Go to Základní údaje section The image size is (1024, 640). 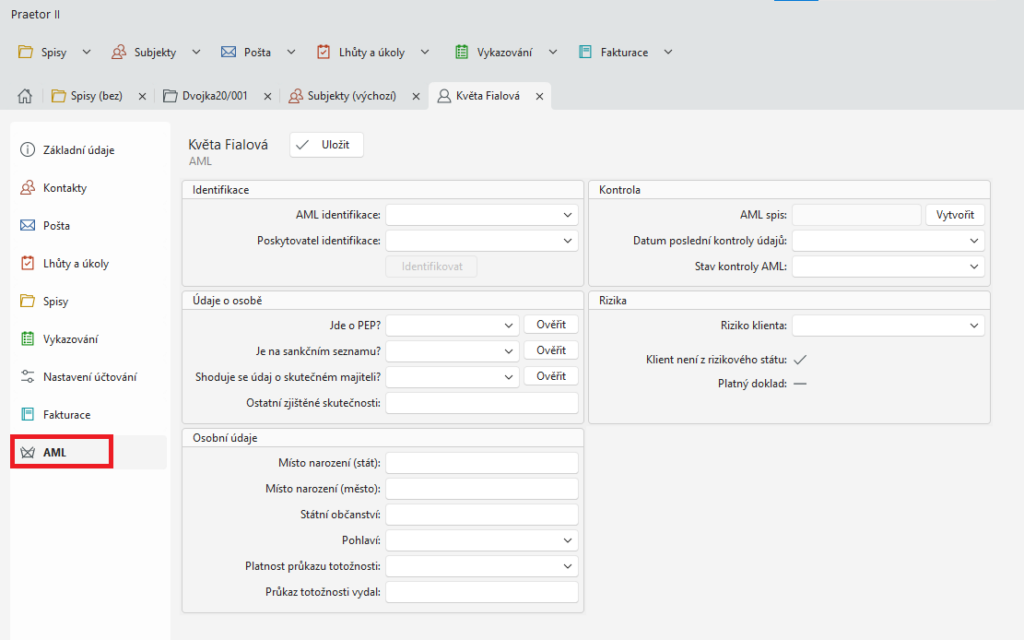click(x=78, y=150)
